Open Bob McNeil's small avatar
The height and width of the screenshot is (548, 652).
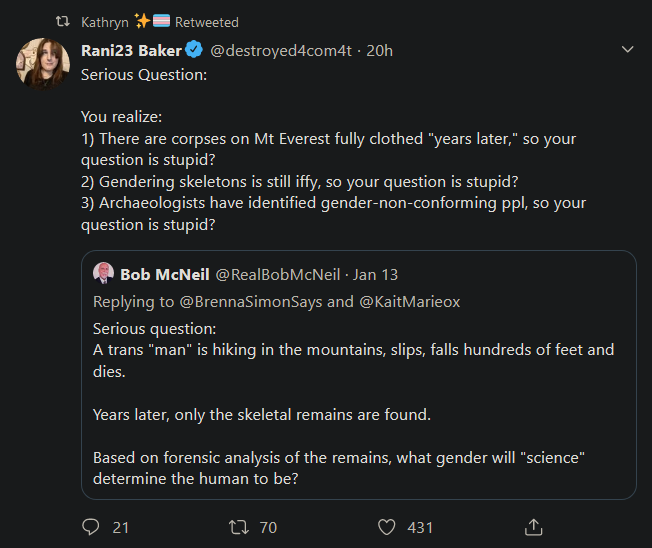click(104, 273)
